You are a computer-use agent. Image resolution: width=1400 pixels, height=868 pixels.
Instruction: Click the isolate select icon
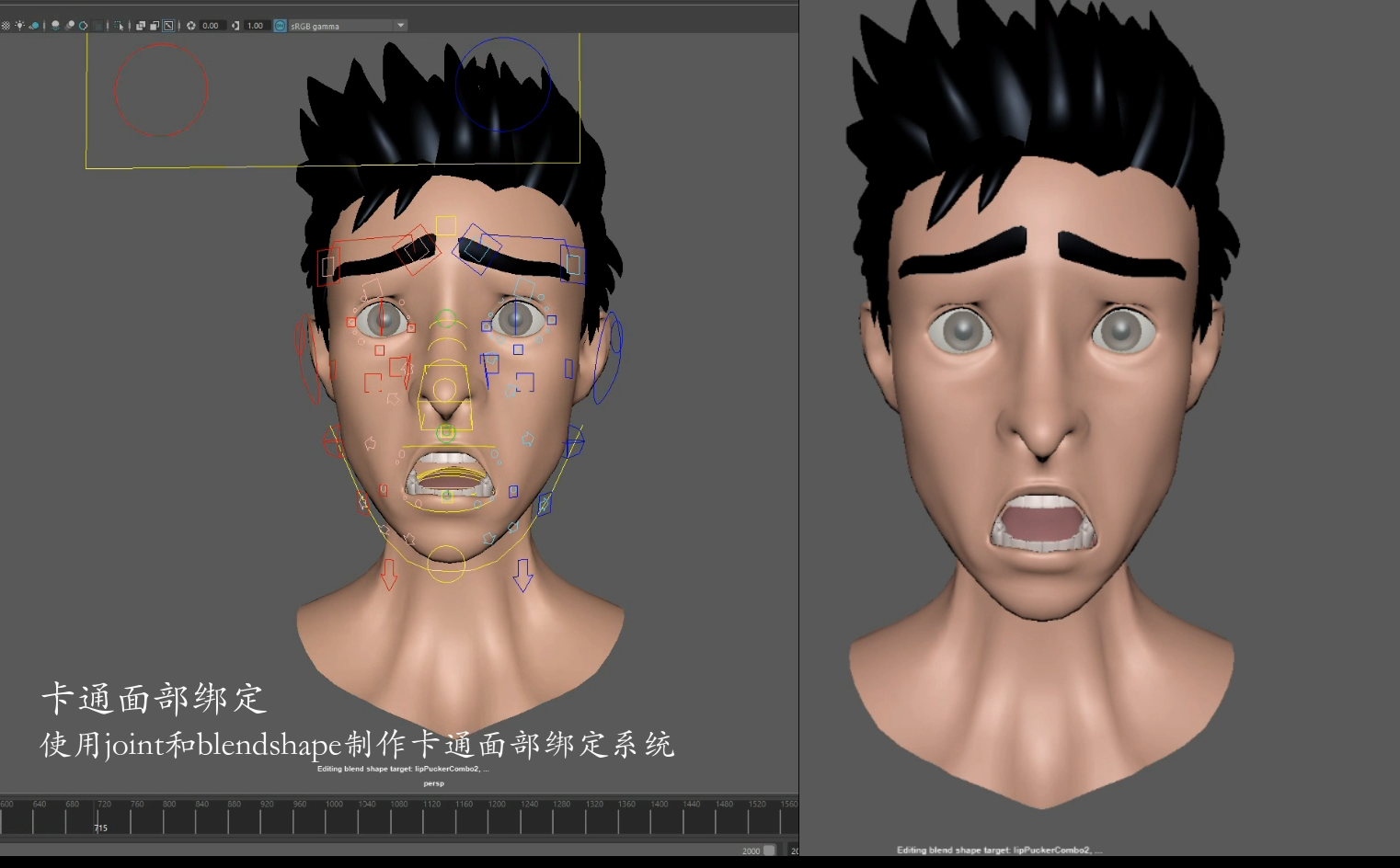click(119, 26)
